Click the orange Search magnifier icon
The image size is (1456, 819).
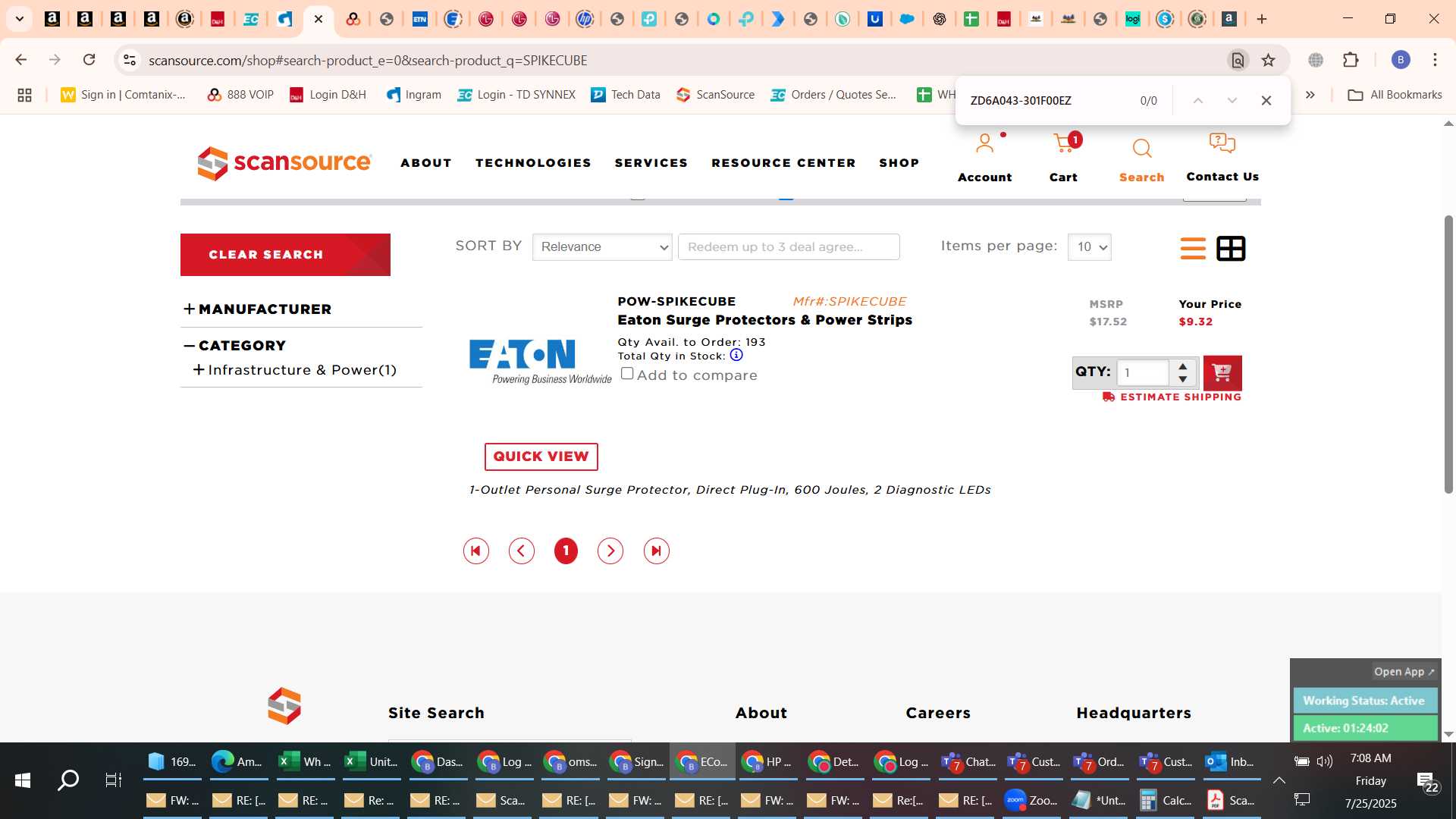click(1141, 148)
